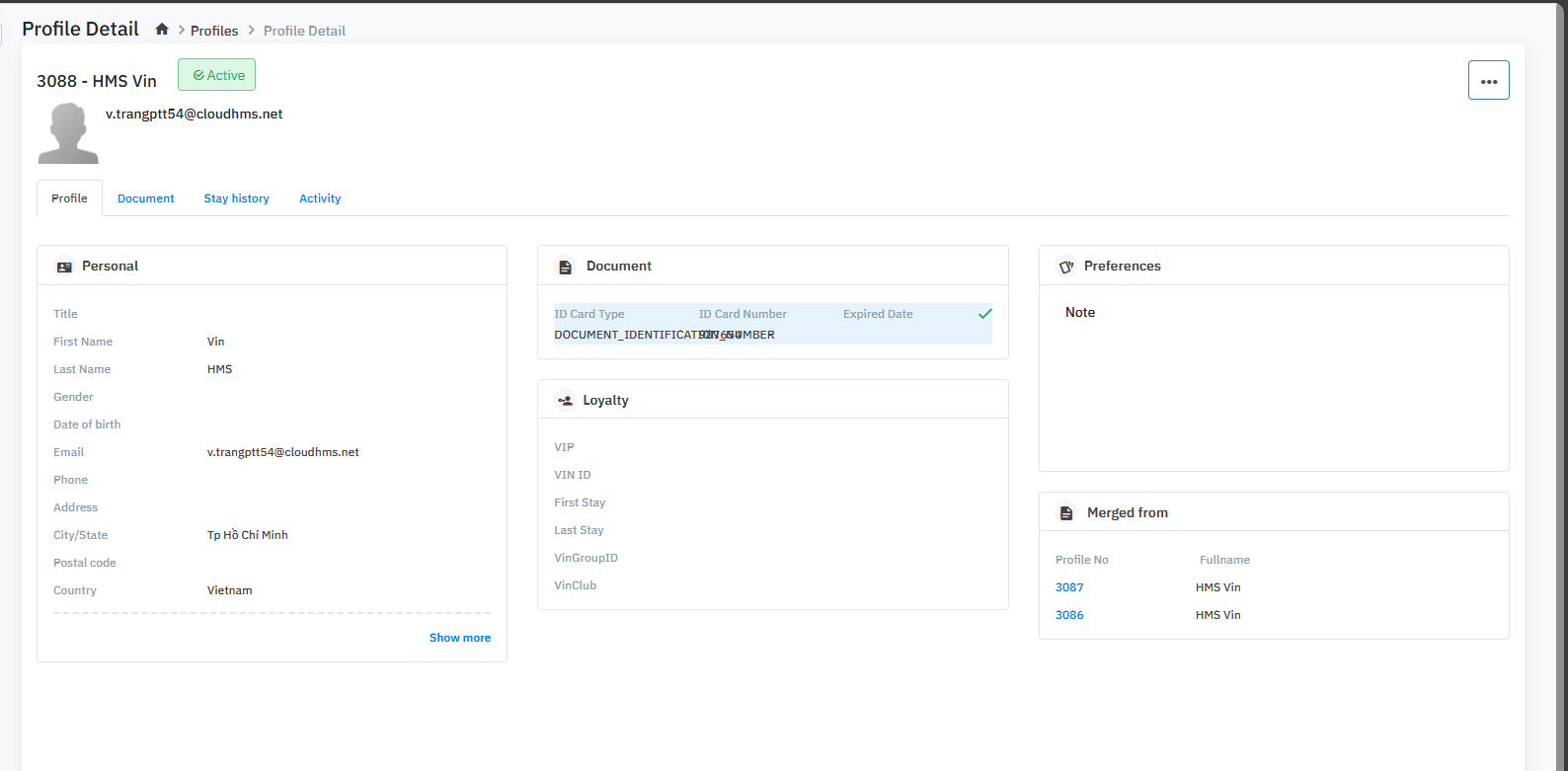Click the home icon in breadcrumb

click(x=162, y=30)
